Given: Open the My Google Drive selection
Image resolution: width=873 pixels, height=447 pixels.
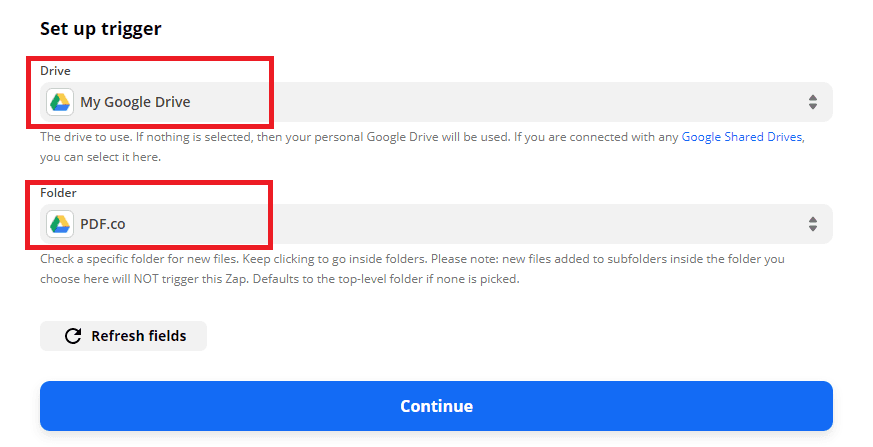Looking at the screenshot, I should click(x=135, y=102).
